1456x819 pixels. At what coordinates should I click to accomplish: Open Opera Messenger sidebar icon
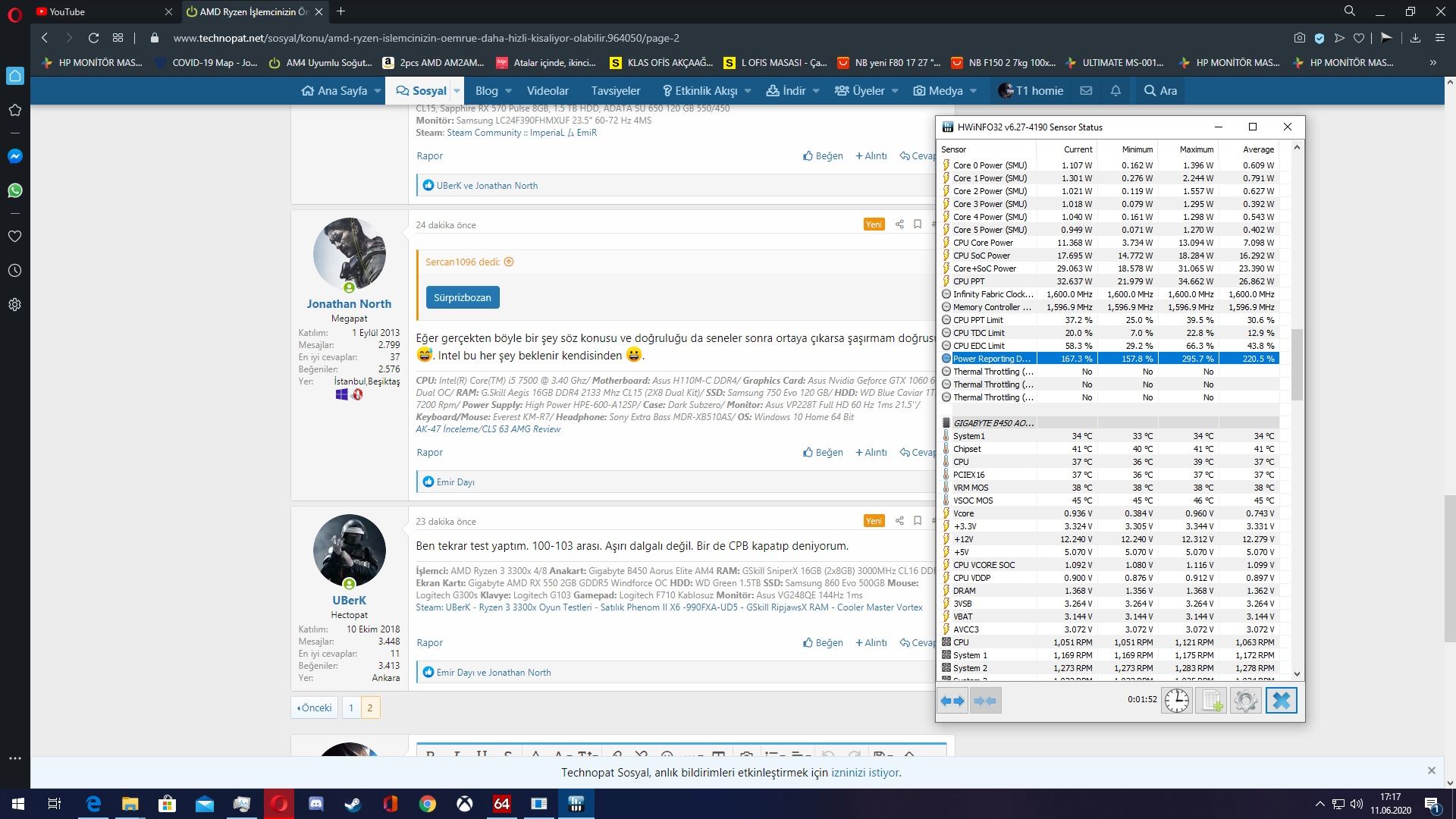(14, 156)
